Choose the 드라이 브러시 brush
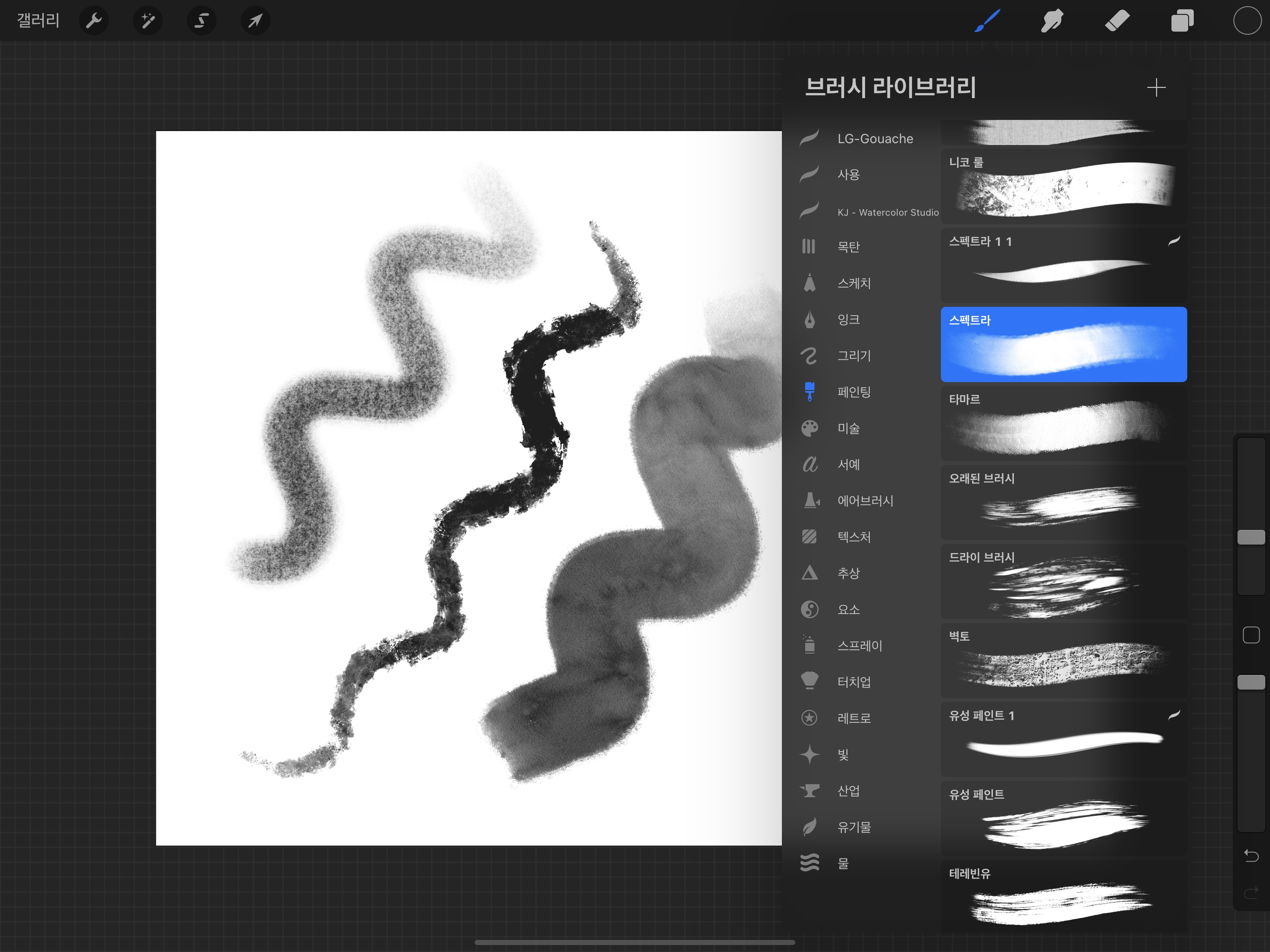 [x=1063, y=582]
